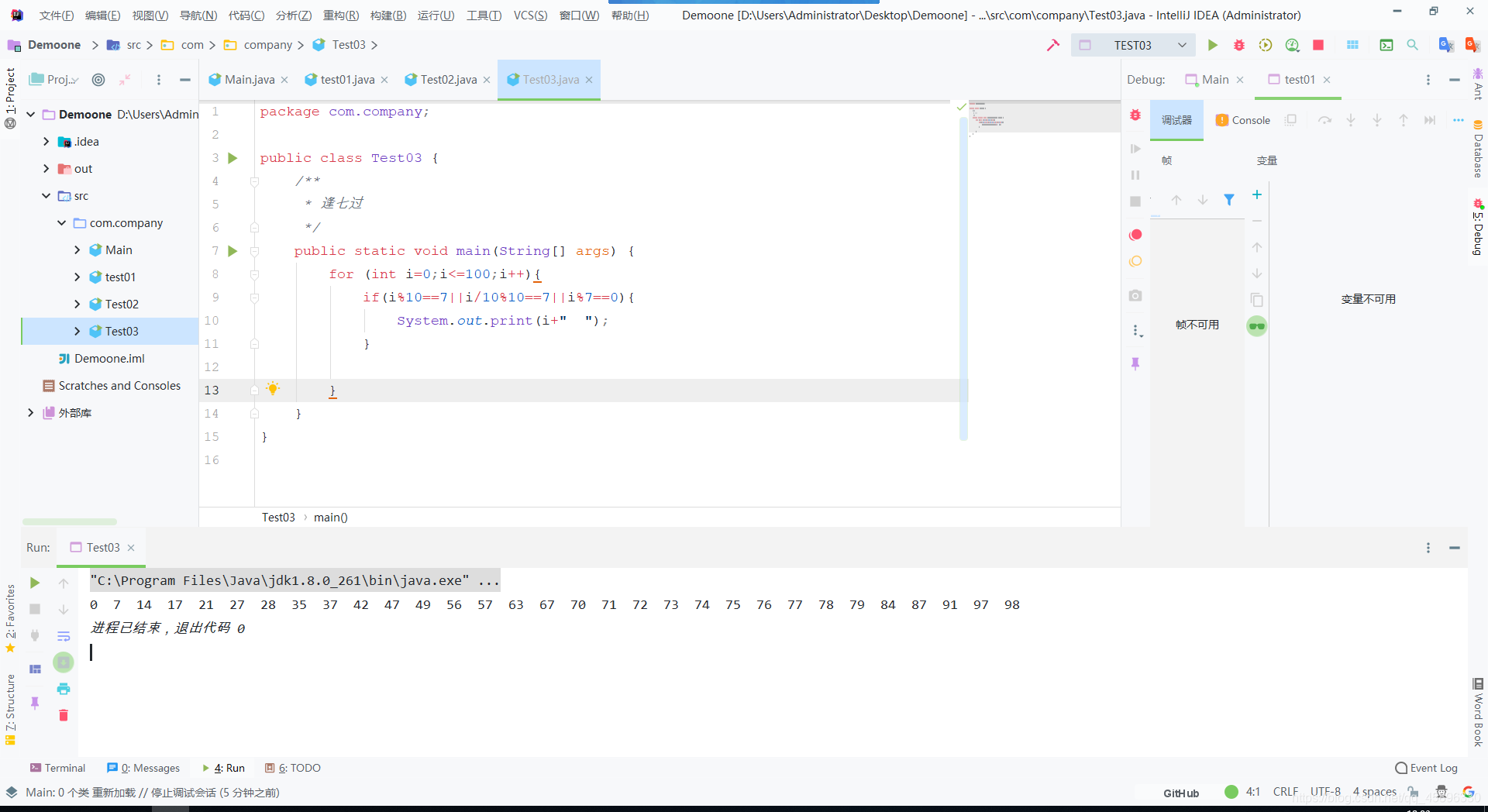This screenshot has width=1488, height=812.
Task: Open Project panel options menu (three dots)
Action: coord(159,79)
